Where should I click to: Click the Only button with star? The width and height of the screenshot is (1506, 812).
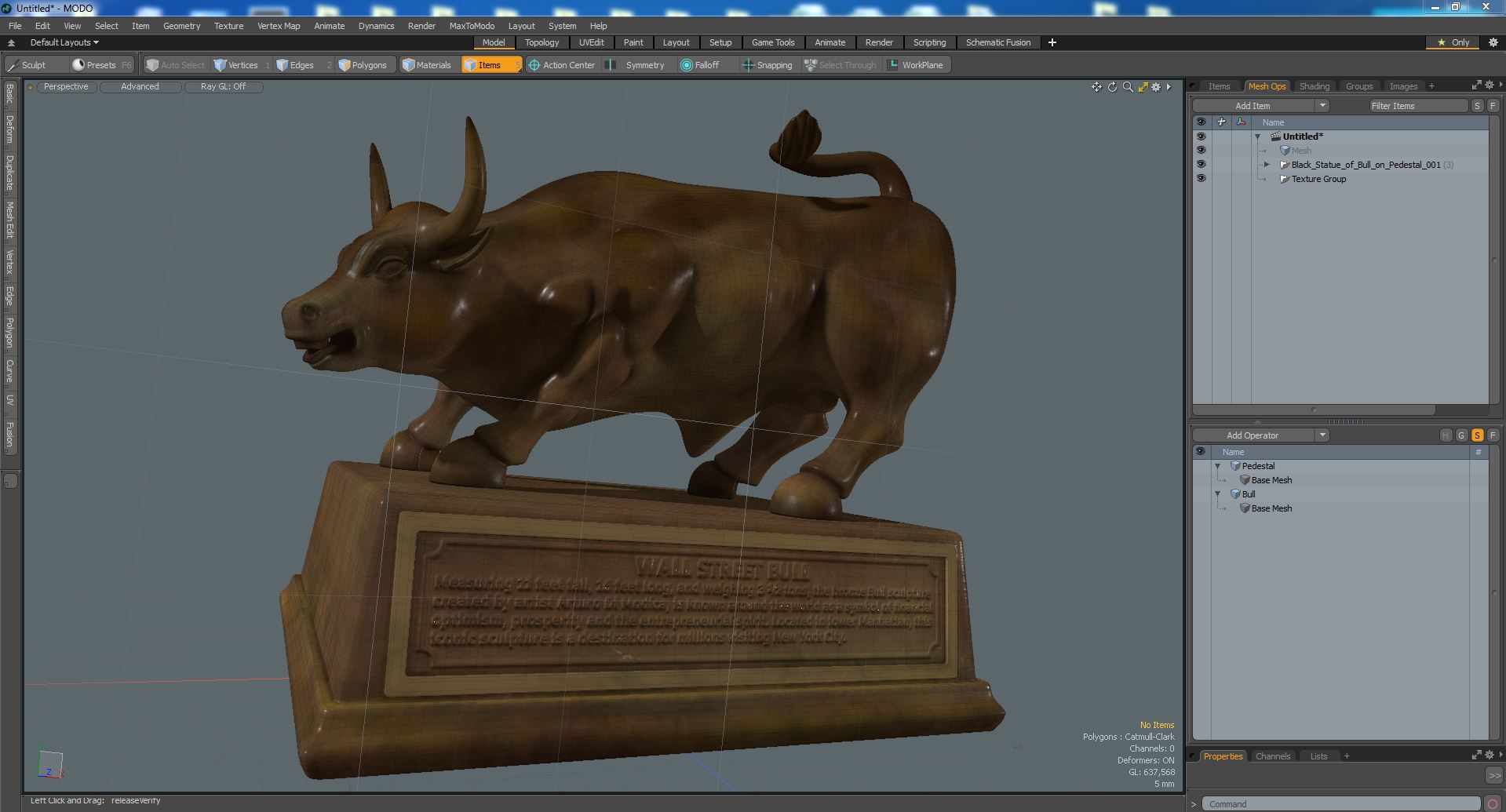click(x=1453, y=42)
